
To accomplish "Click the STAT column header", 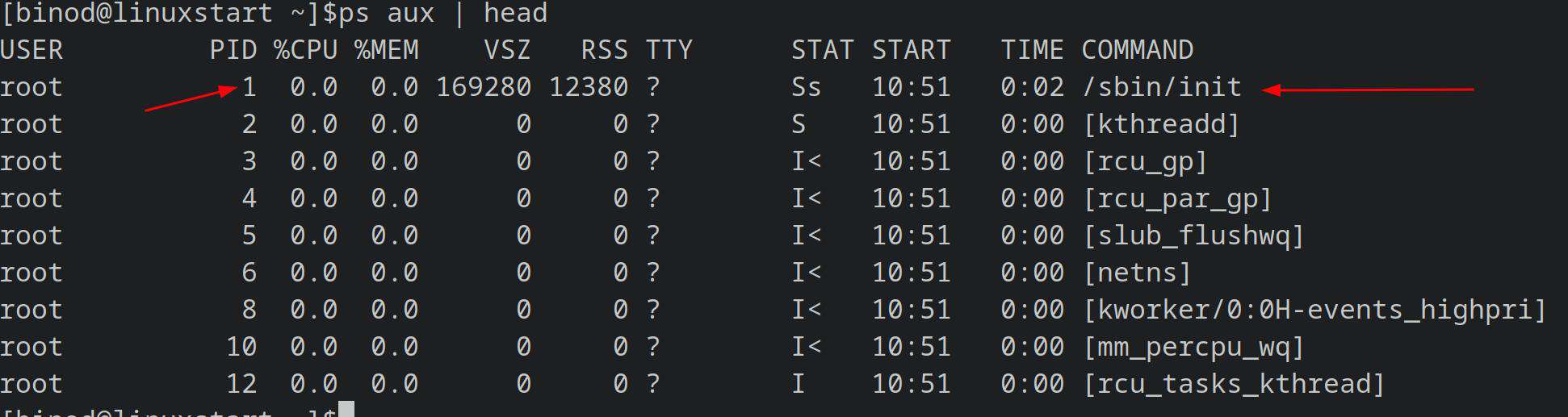I will 822,50.
